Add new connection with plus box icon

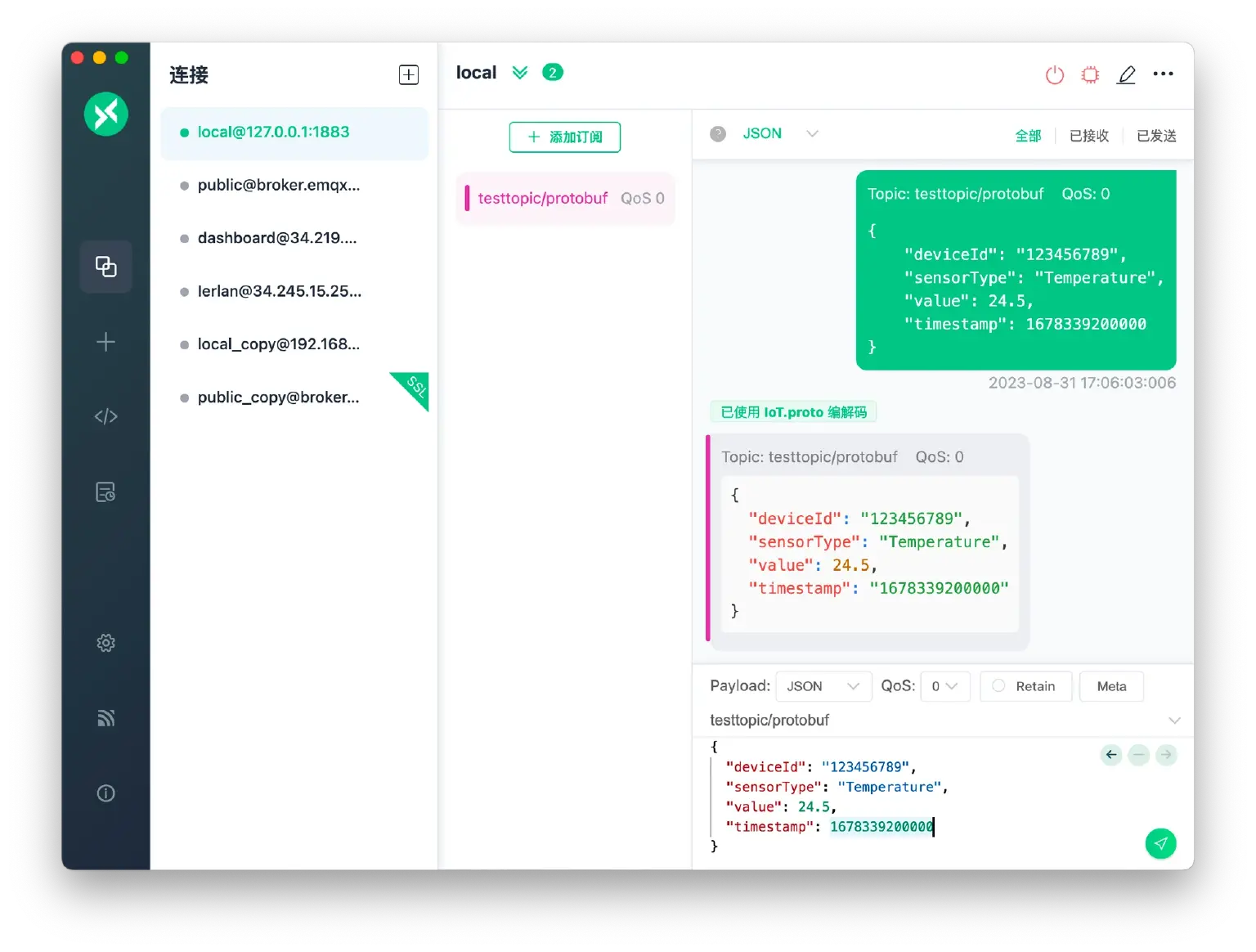(x=408, y=75)
